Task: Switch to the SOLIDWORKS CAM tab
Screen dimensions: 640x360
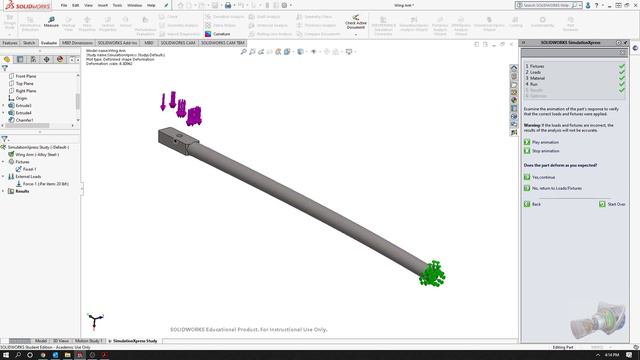Action: point(178,42)
